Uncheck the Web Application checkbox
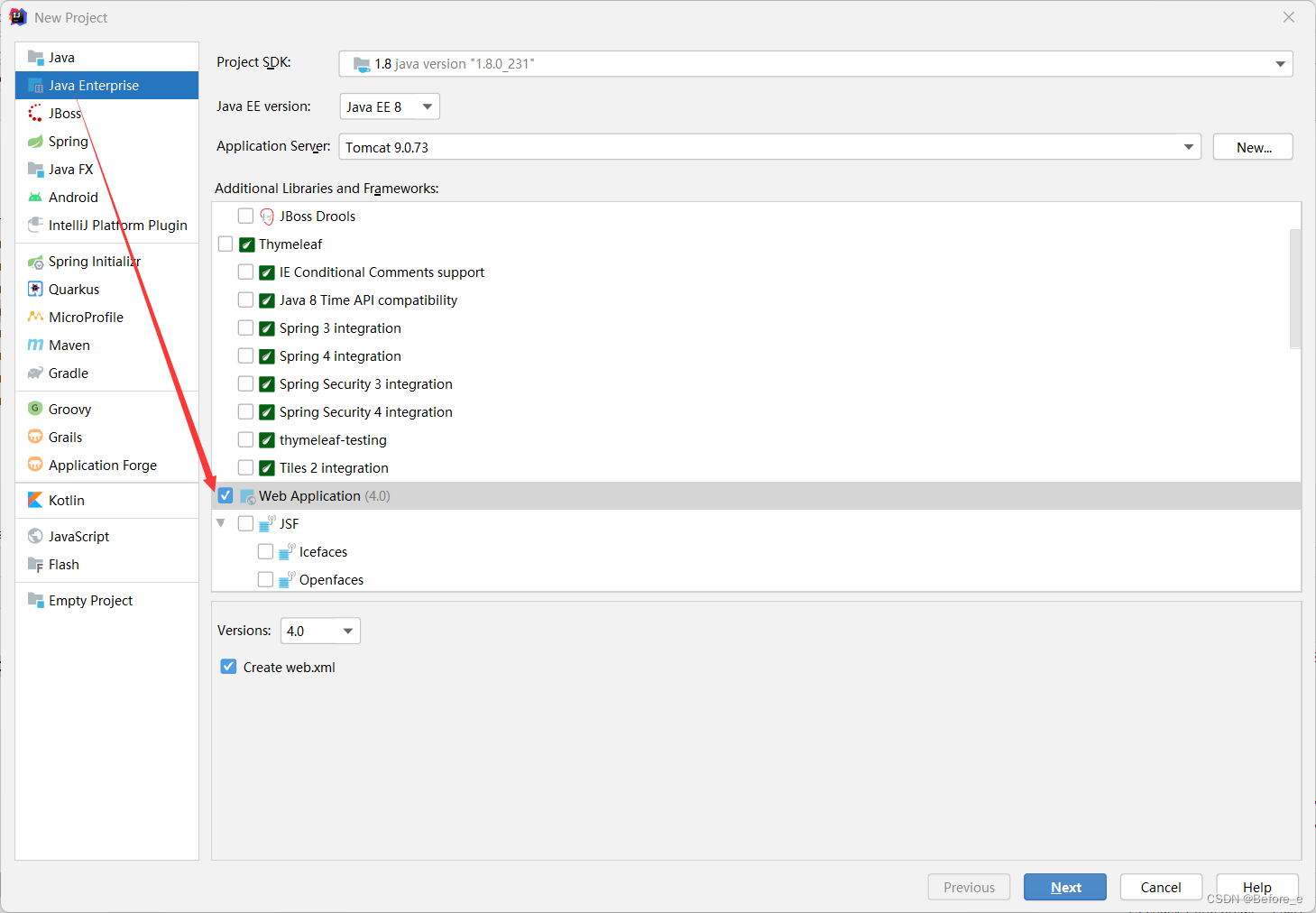This screenshot has width=1316, height=913. click(225, 496)
